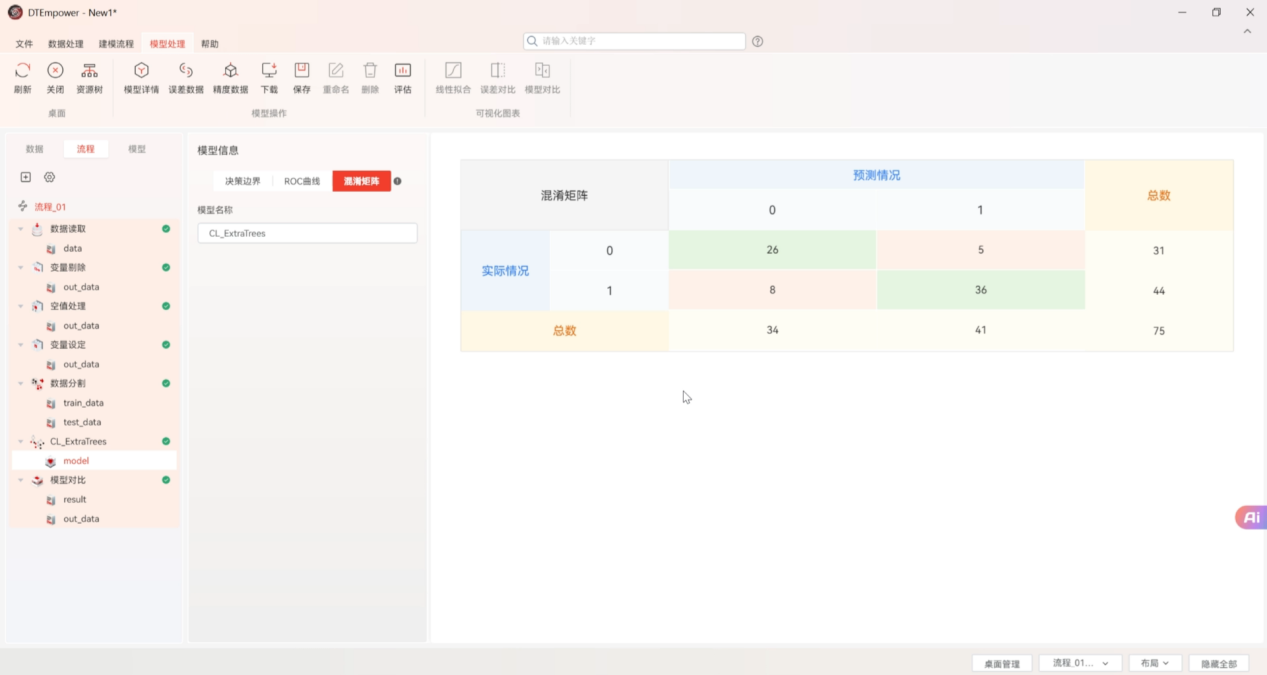This screenshot has height=675, width=1267.
Task: Open 模型详情 model details
Action: pos(141,71)
